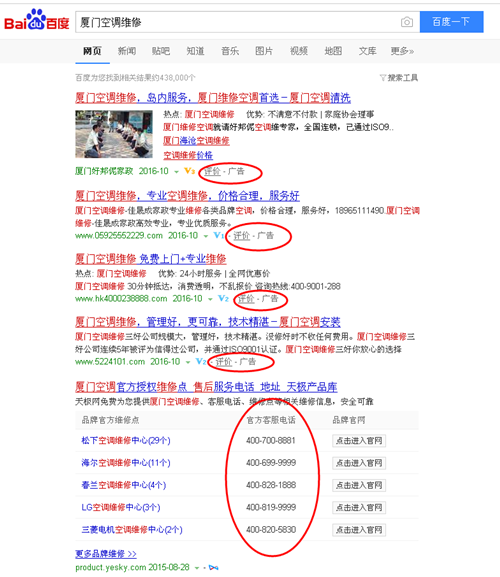Expand dropdown arrow after www.hk4000238888.com
Image resolution: width=500 pixels, height=577 pixels.
(210, 299)
